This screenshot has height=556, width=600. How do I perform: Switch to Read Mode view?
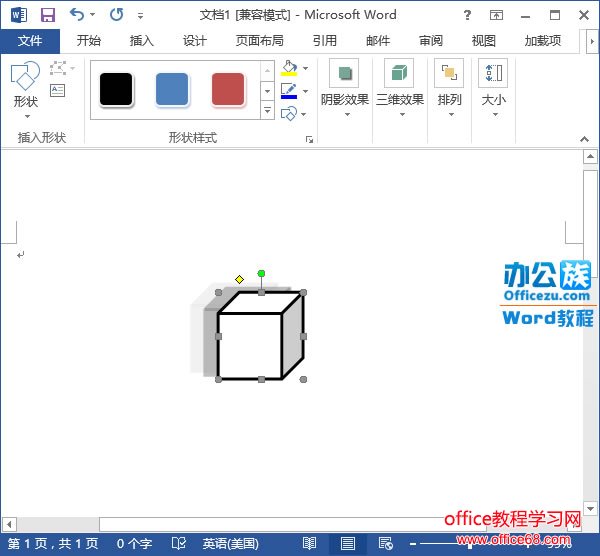click(309, 543)
